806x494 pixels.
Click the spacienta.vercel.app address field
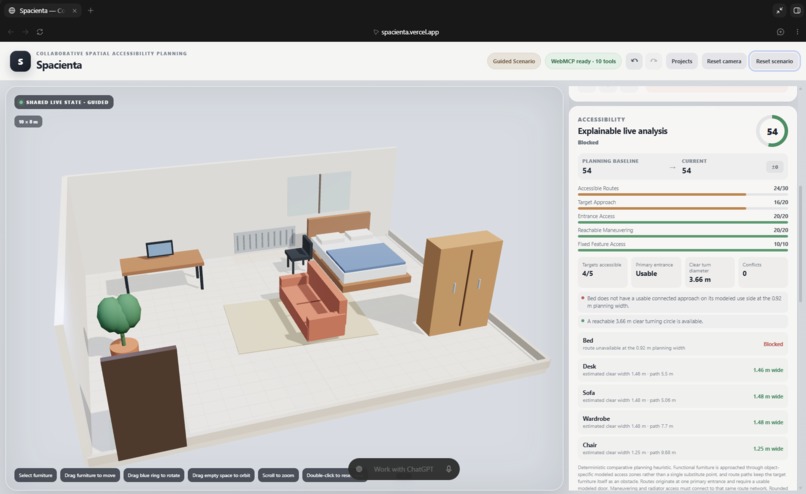click(410, 32)
